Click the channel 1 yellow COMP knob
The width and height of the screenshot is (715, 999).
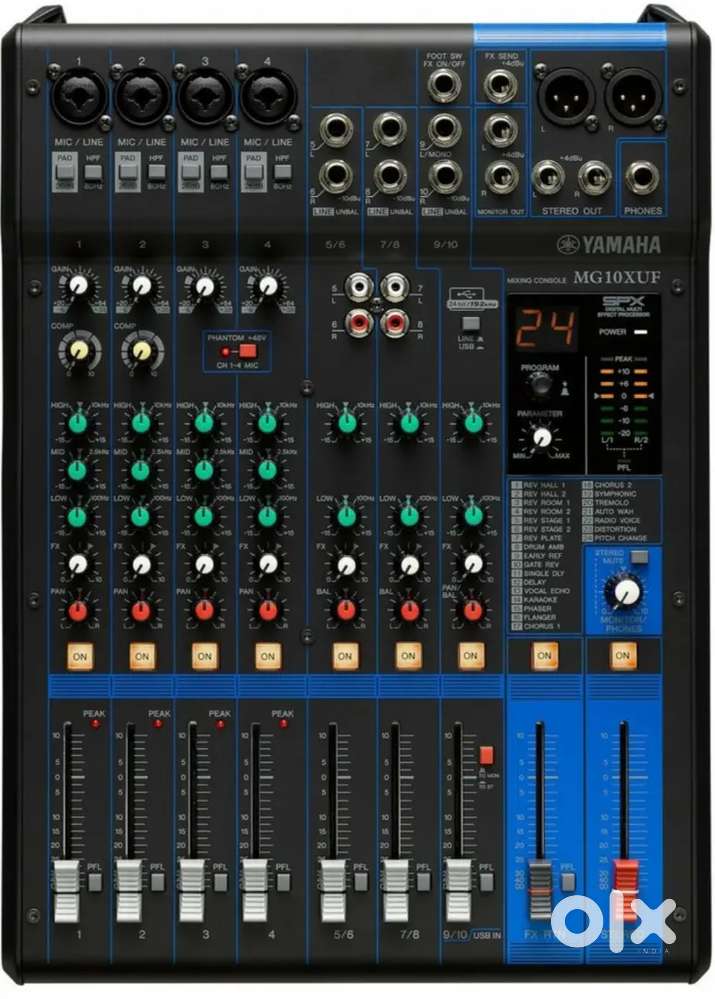pos(76,349)
